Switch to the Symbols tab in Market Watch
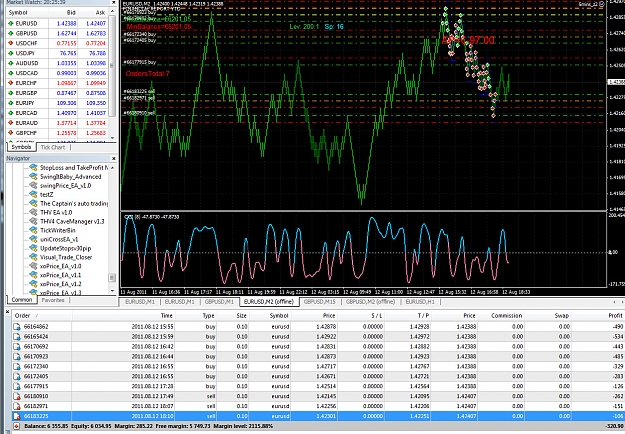 (x=21, y=147)
